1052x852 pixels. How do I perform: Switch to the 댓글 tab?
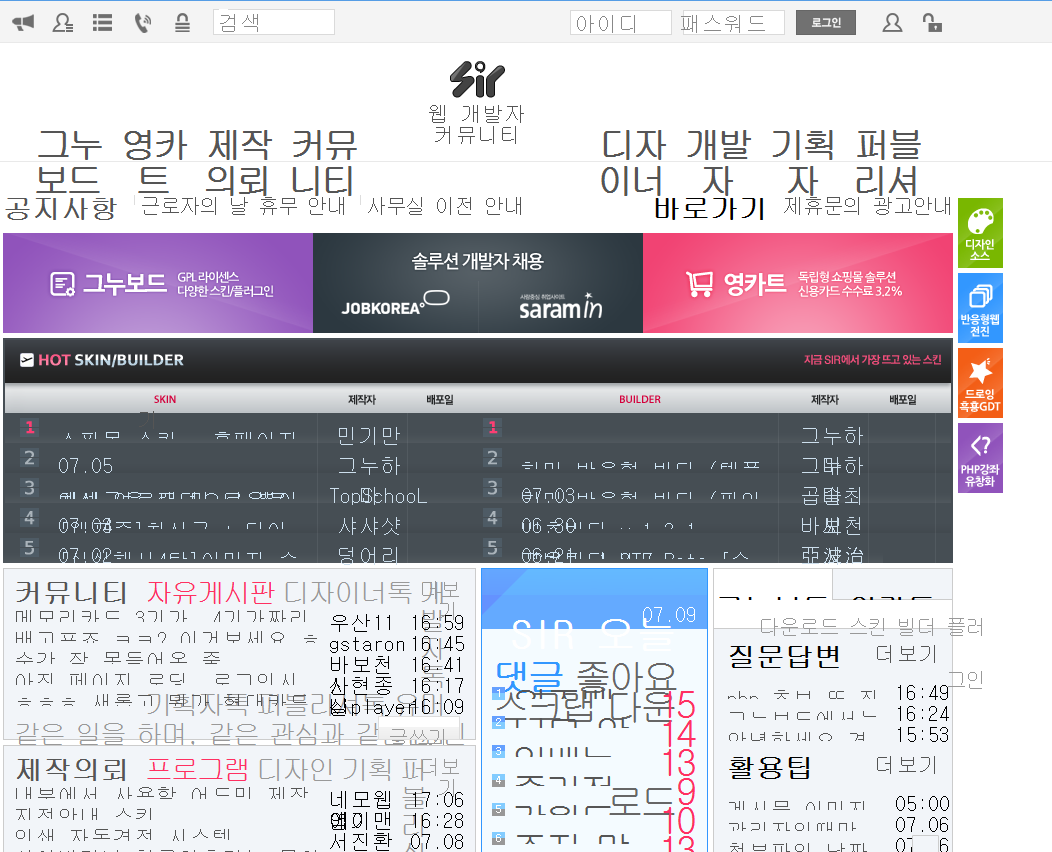click(529, 676)
